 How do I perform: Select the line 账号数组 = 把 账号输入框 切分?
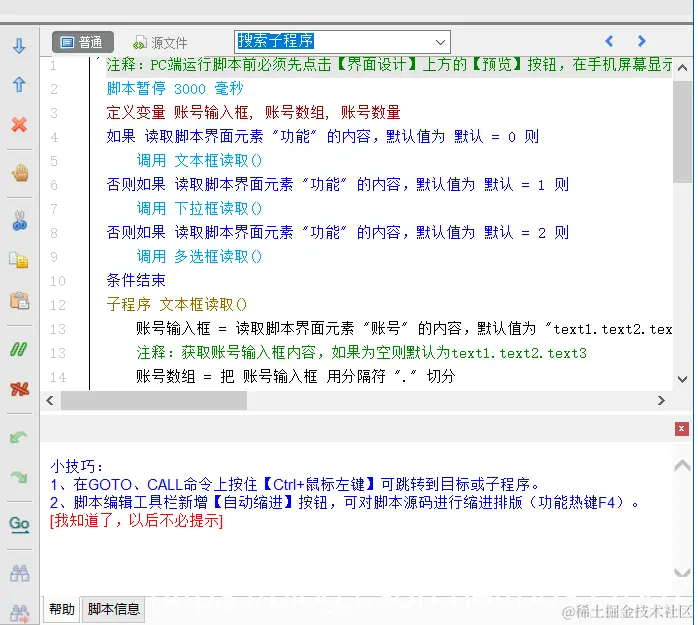pos(296,377)
